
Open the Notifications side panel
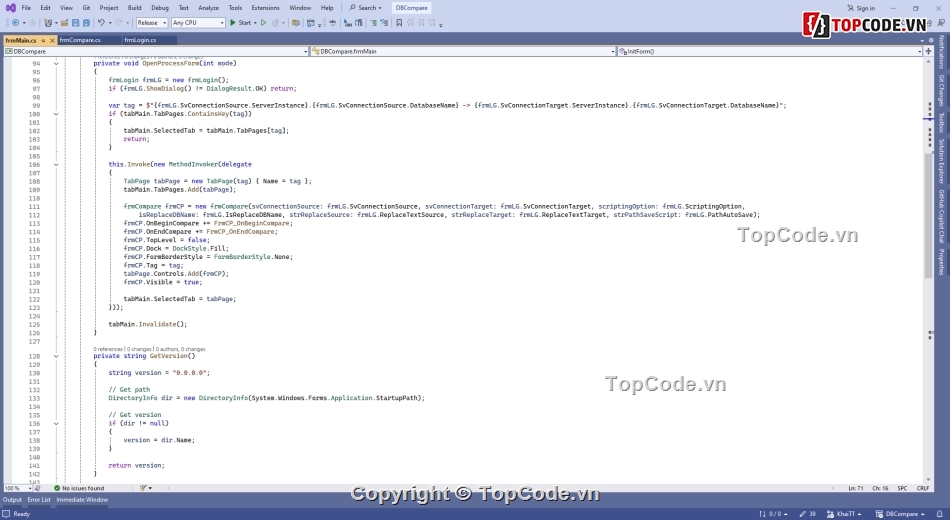coord(942,52)
